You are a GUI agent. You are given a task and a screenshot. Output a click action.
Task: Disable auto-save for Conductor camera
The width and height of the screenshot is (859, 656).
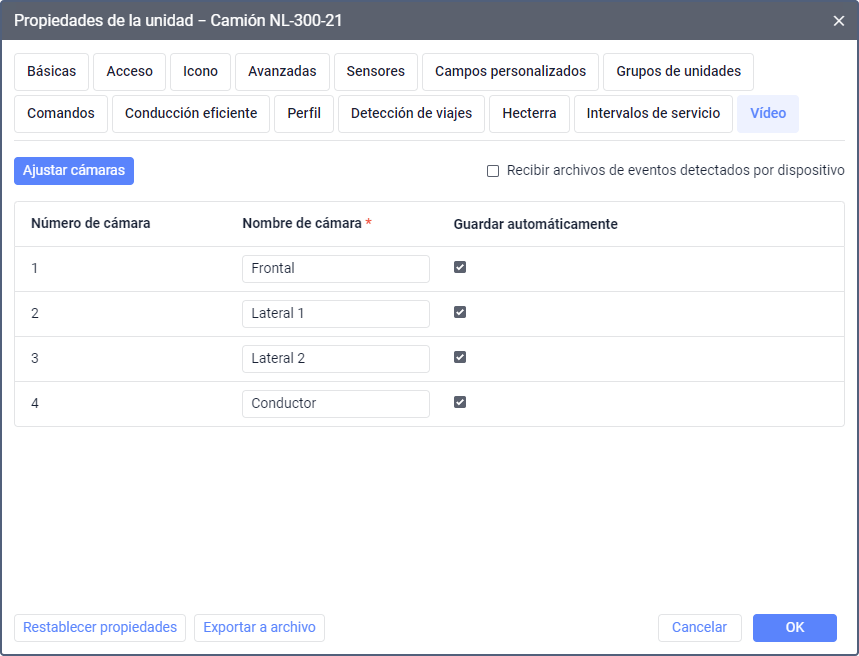click(x=460, y=402)
